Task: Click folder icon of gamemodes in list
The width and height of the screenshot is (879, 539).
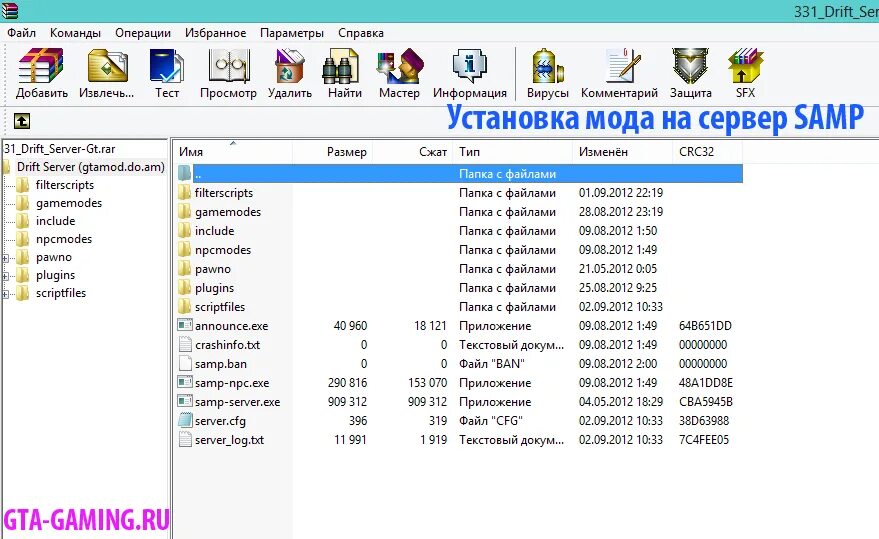Action: point(184,212)
